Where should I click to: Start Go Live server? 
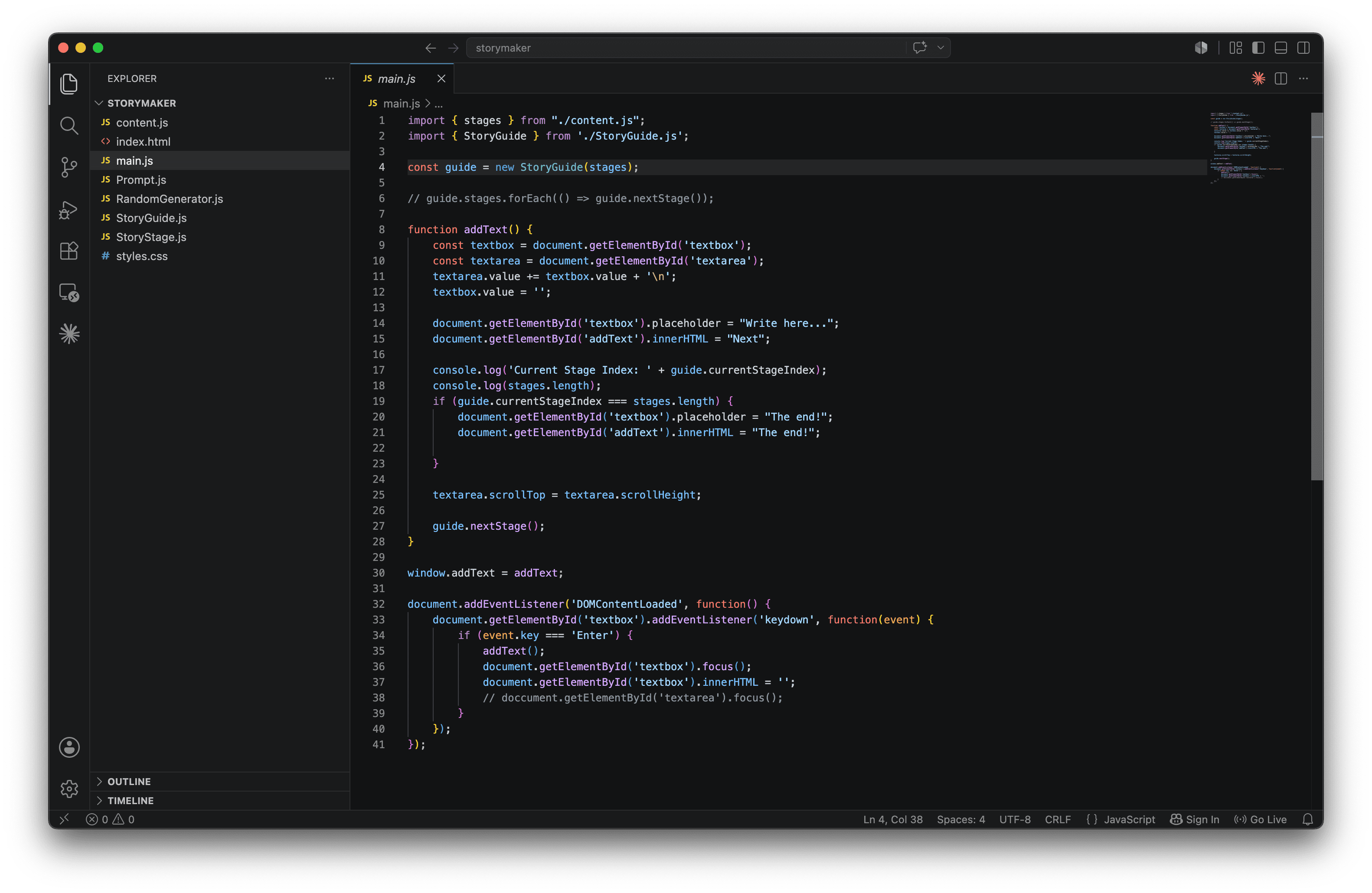1260,819
